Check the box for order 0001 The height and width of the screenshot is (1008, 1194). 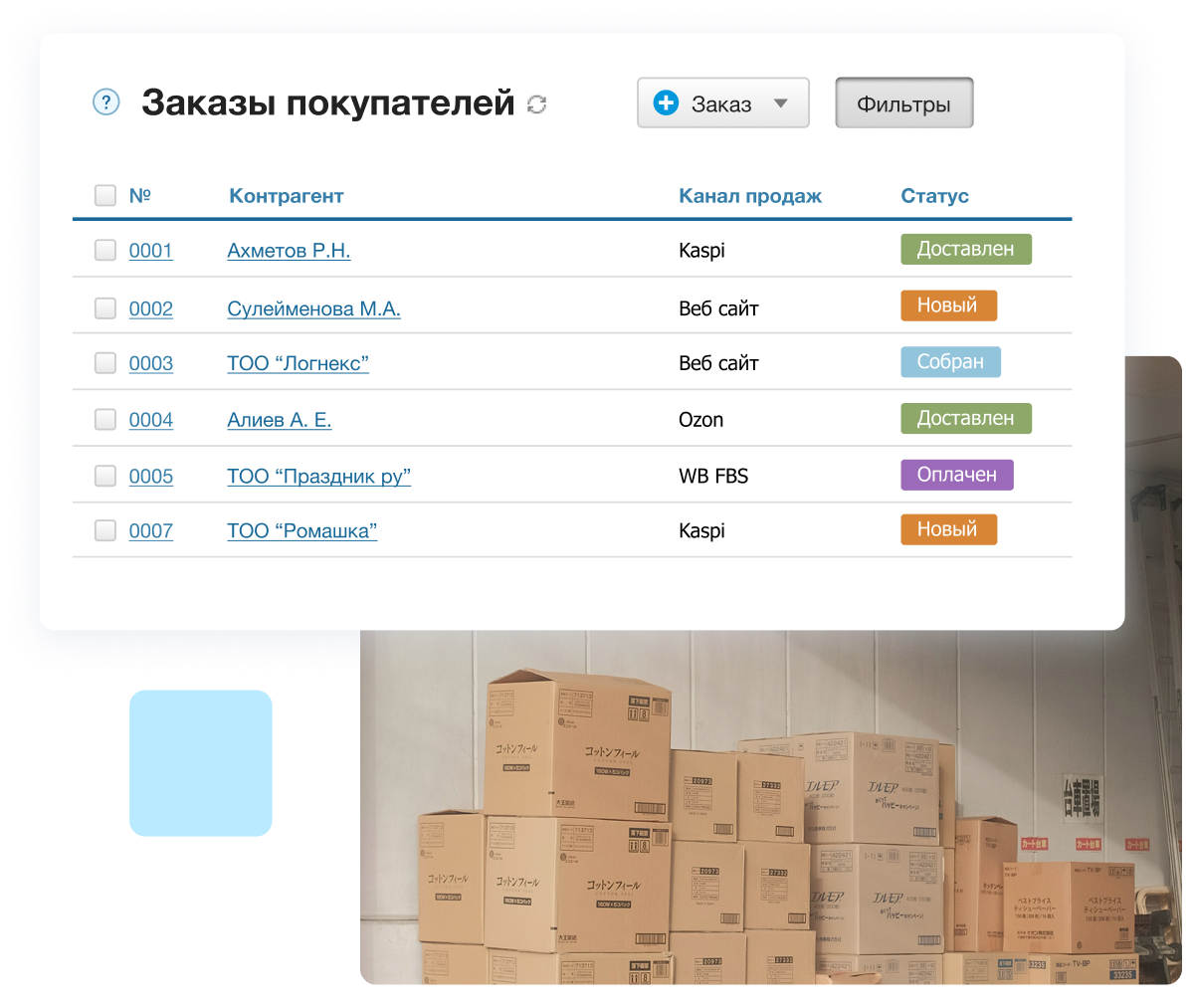pyautogui.click(x=105, y=250)
